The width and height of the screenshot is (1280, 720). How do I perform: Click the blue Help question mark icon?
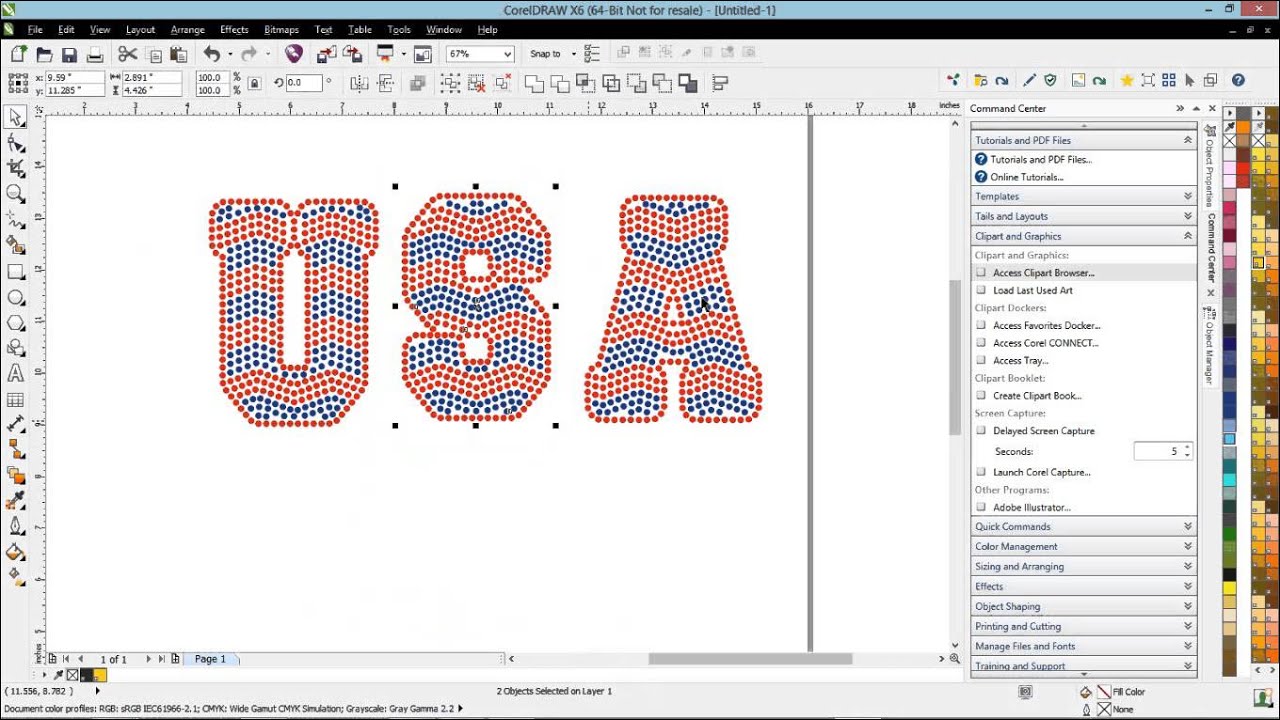(1238, 80)
